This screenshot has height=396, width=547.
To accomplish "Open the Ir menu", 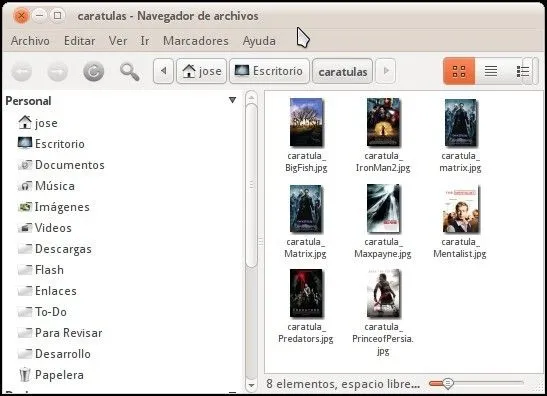I will tap(145, 41).
